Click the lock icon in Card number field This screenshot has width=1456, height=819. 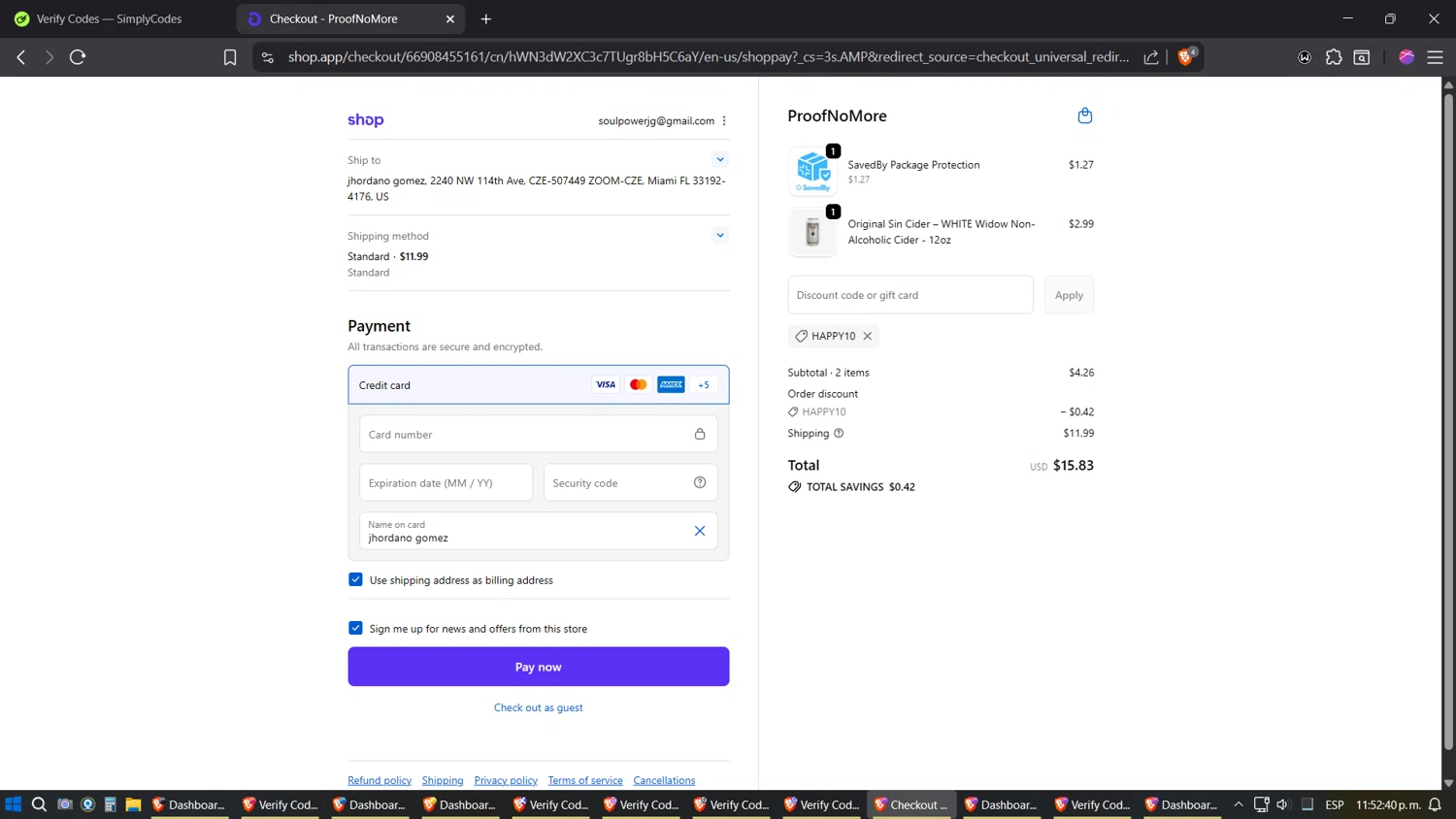(700, 434)
